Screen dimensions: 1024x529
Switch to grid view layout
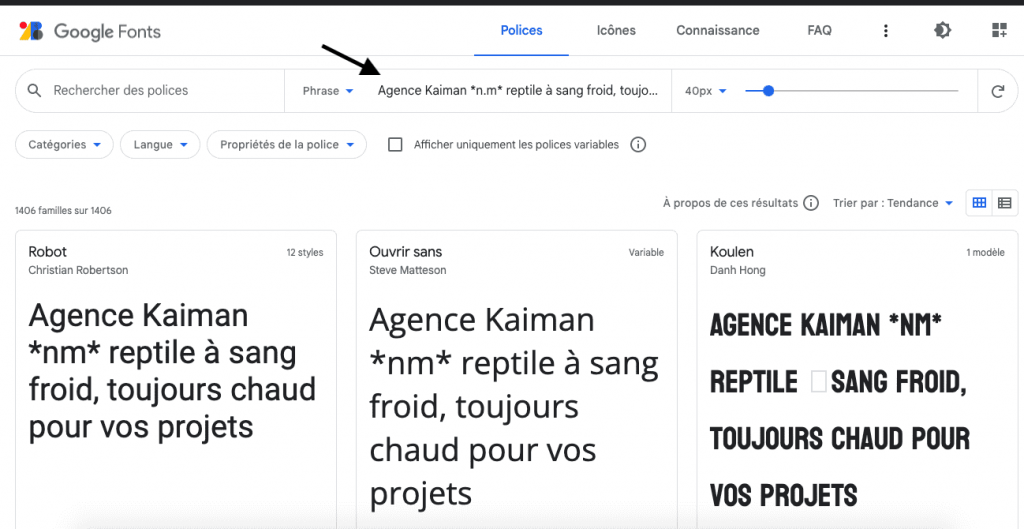979,203
